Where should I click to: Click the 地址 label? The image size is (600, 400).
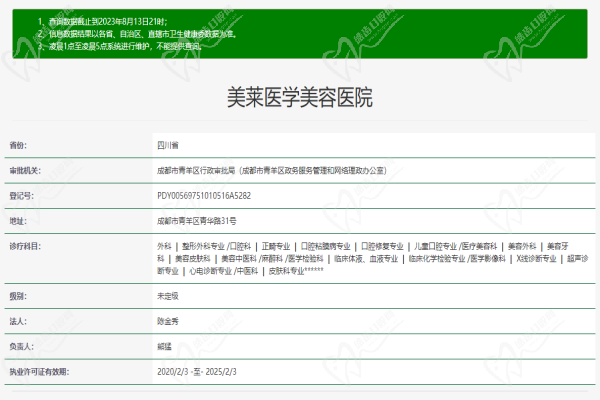[x=18, y=221]
